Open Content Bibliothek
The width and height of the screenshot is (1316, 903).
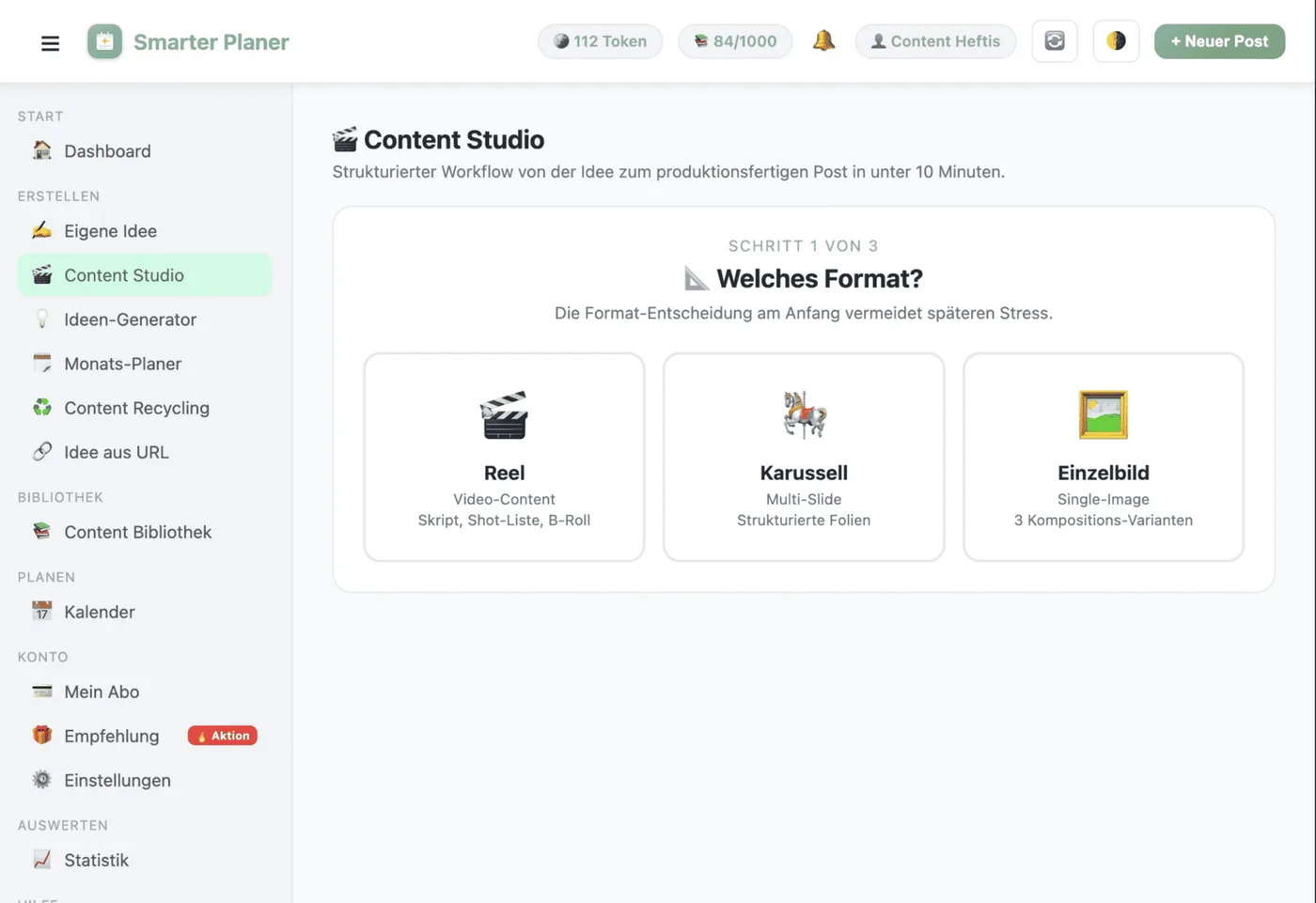145,532
